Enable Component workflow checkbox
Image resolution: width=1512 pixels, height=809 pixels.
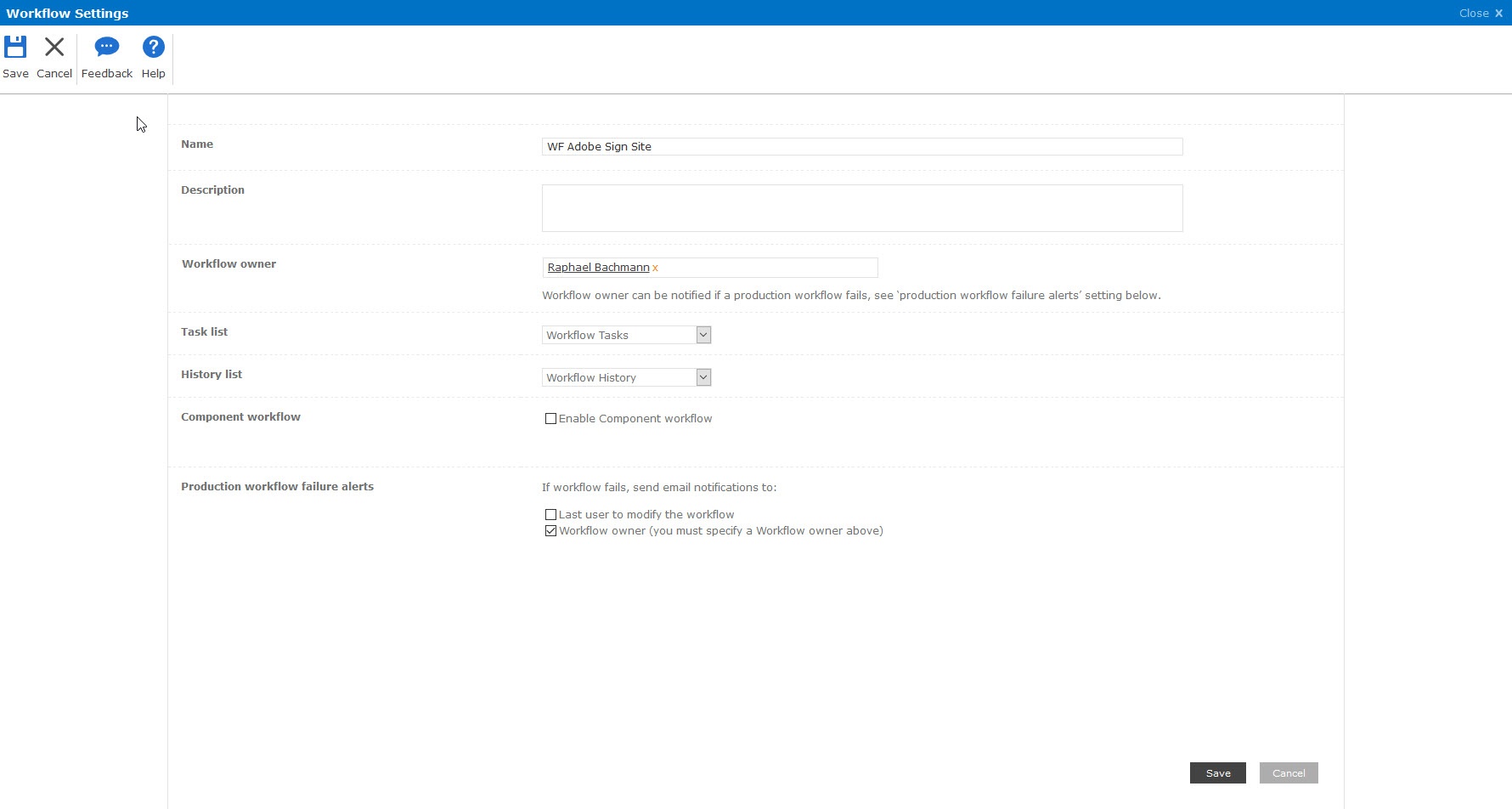(550, 418)
